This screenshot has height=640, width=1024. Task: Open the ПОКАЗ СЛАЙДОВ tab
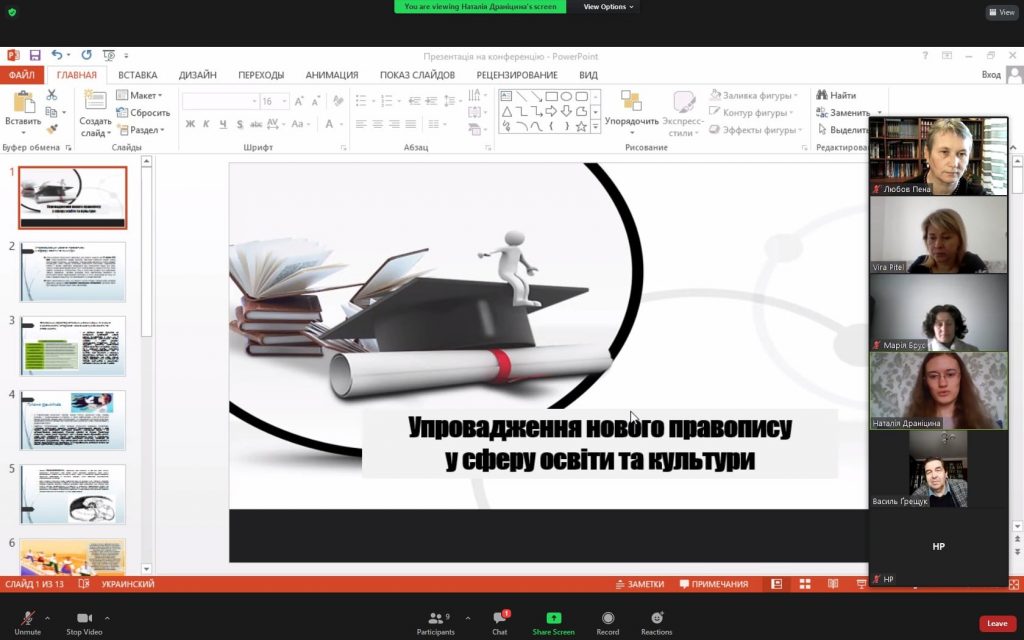[x=417, y=74]
